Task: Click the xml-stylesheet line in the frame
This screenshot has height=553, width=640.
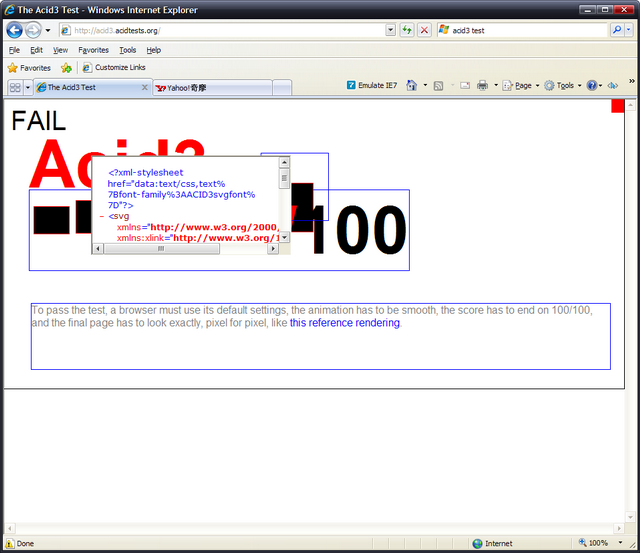Action: tap(146, 173)
